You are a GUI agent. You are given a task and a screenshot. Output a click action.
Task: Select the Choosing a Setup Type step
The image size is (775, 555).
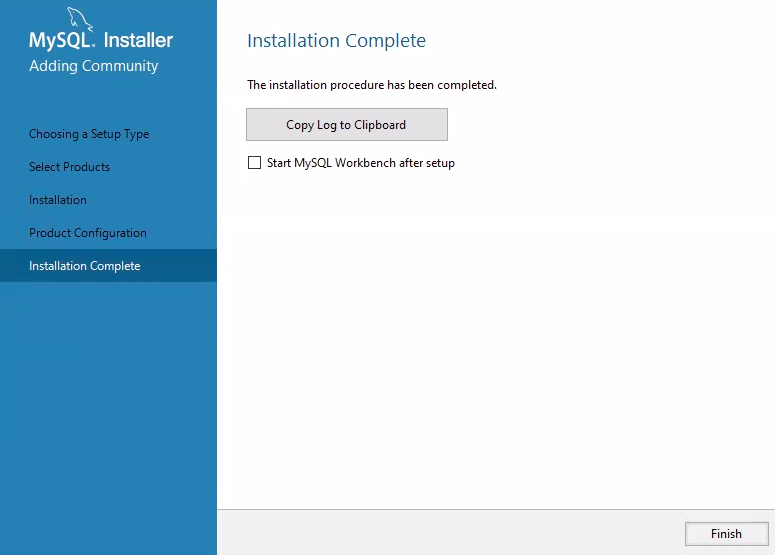pos(89,134)
